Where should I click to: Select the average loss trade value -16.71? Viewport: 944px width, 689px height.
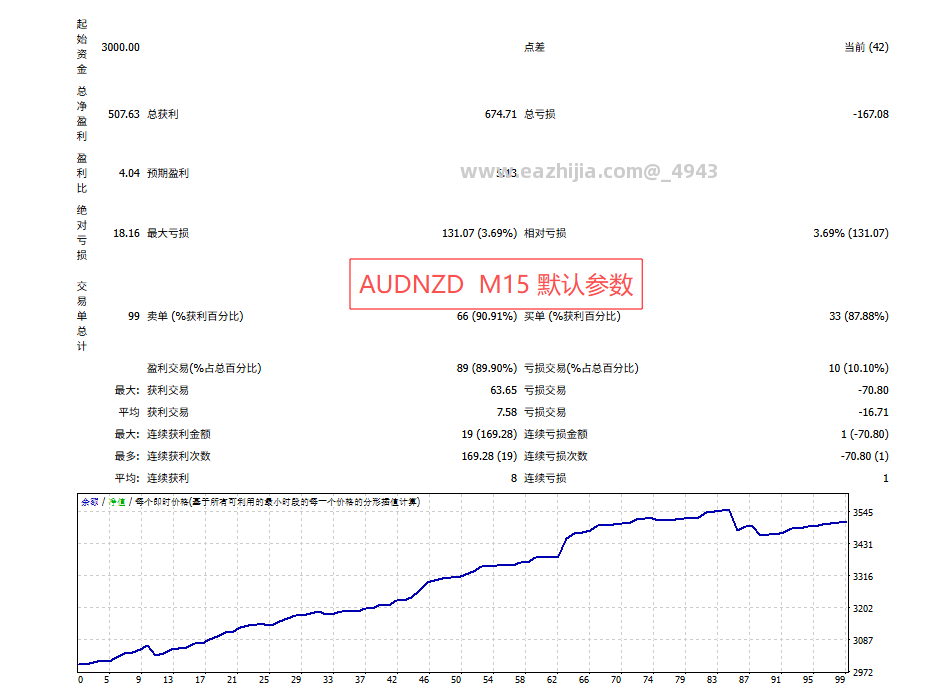tap(873, 412)
